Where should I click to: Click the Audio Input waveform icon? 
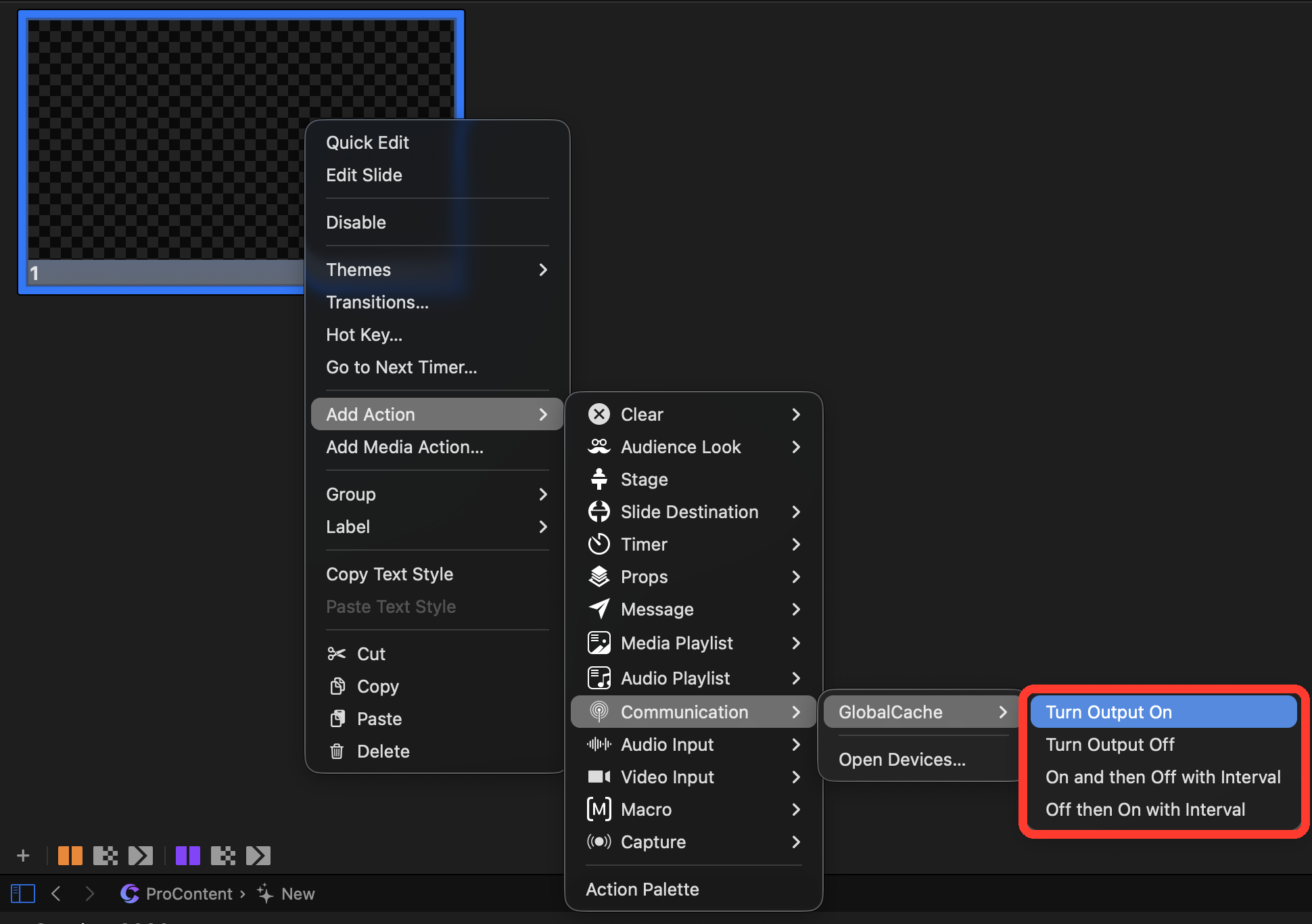(599, 744)
